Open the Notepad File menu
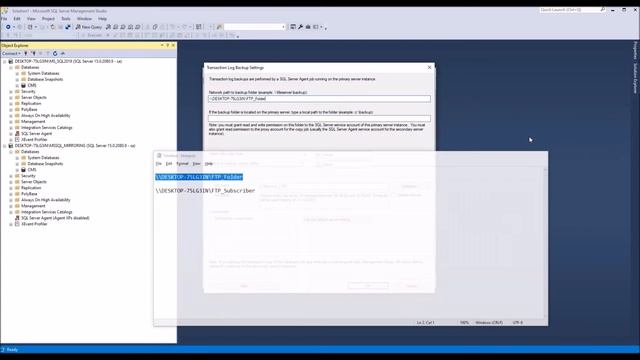The image size is (640, 360). click(x=159, y=164)
